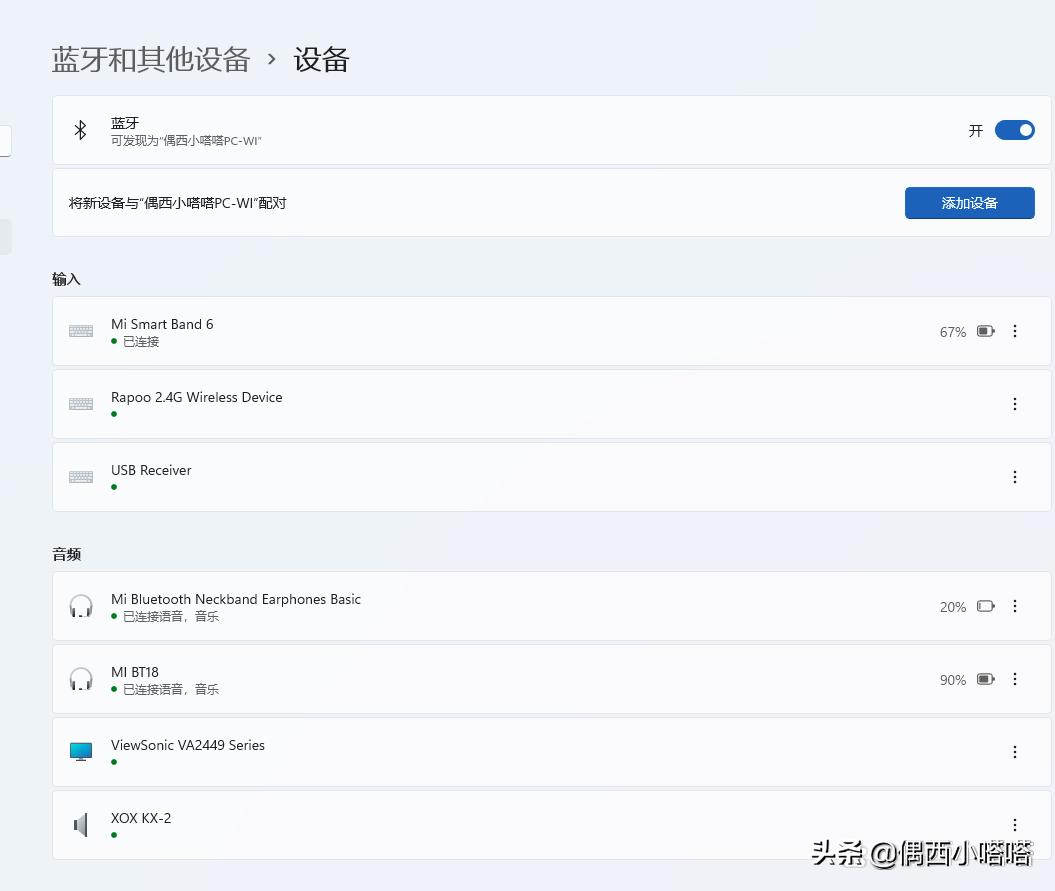Open more options menu for ViewSonic VA2449 Series
The height and width of the screenshot is (891, 1055).
pos(1015,751)
